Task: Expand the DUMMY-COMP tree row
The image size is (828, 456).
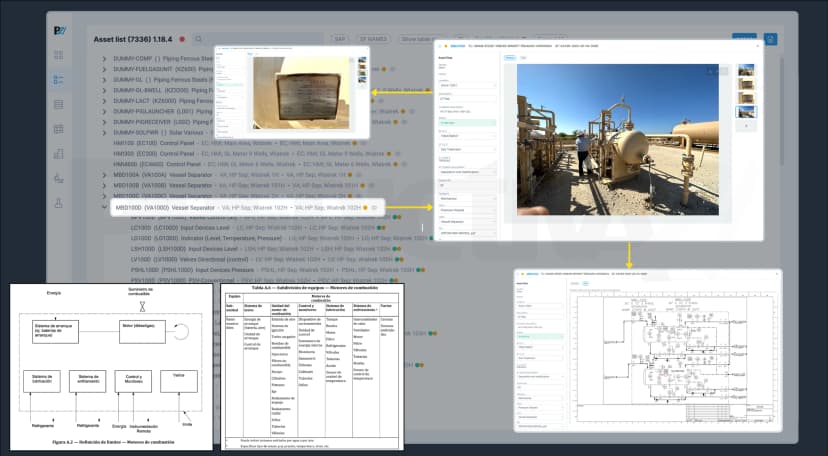Action: (x=105, y=59)
